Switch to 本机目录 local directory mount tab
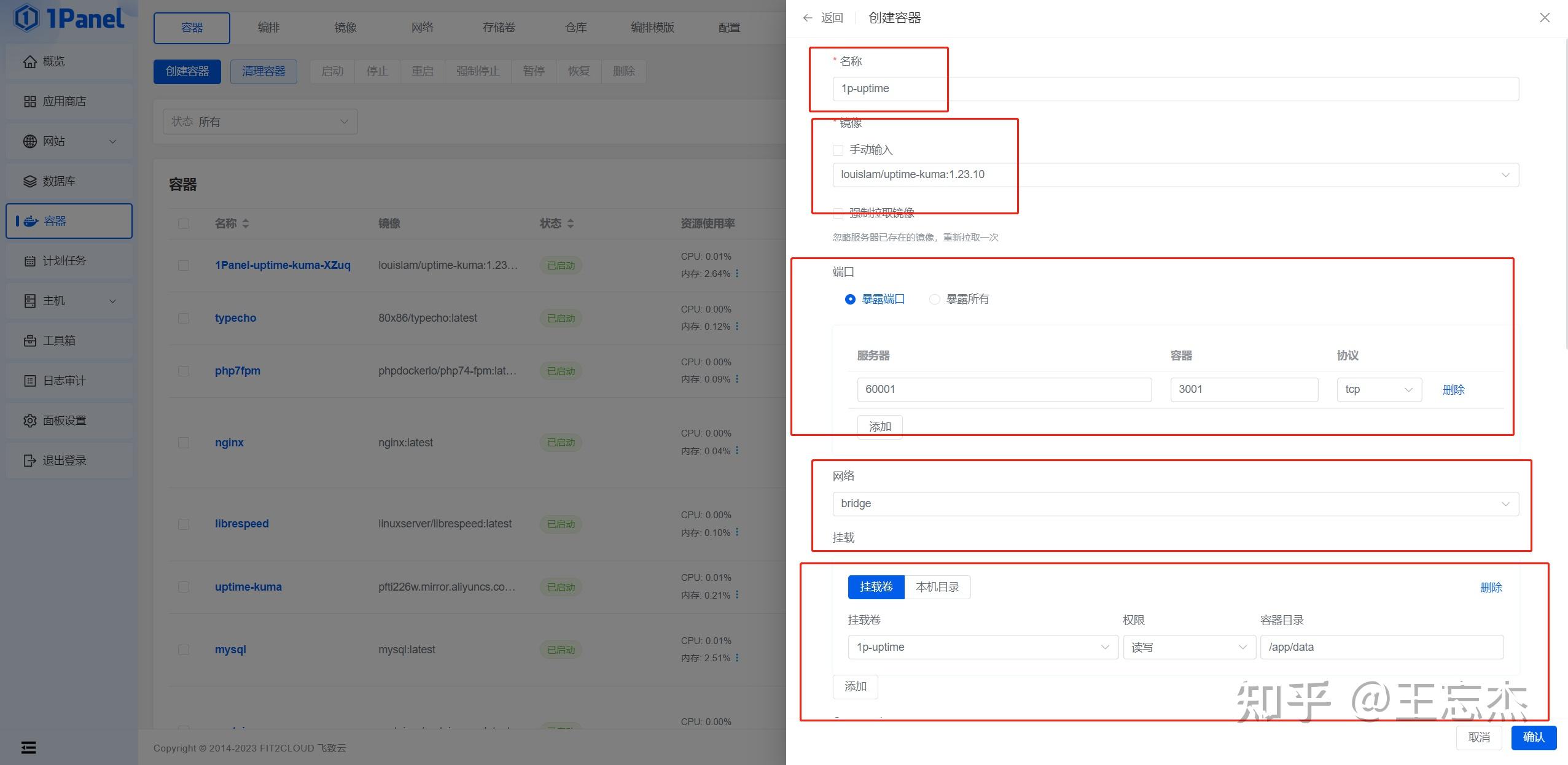Screen dimensions: 1568x765 pos(937,586)
